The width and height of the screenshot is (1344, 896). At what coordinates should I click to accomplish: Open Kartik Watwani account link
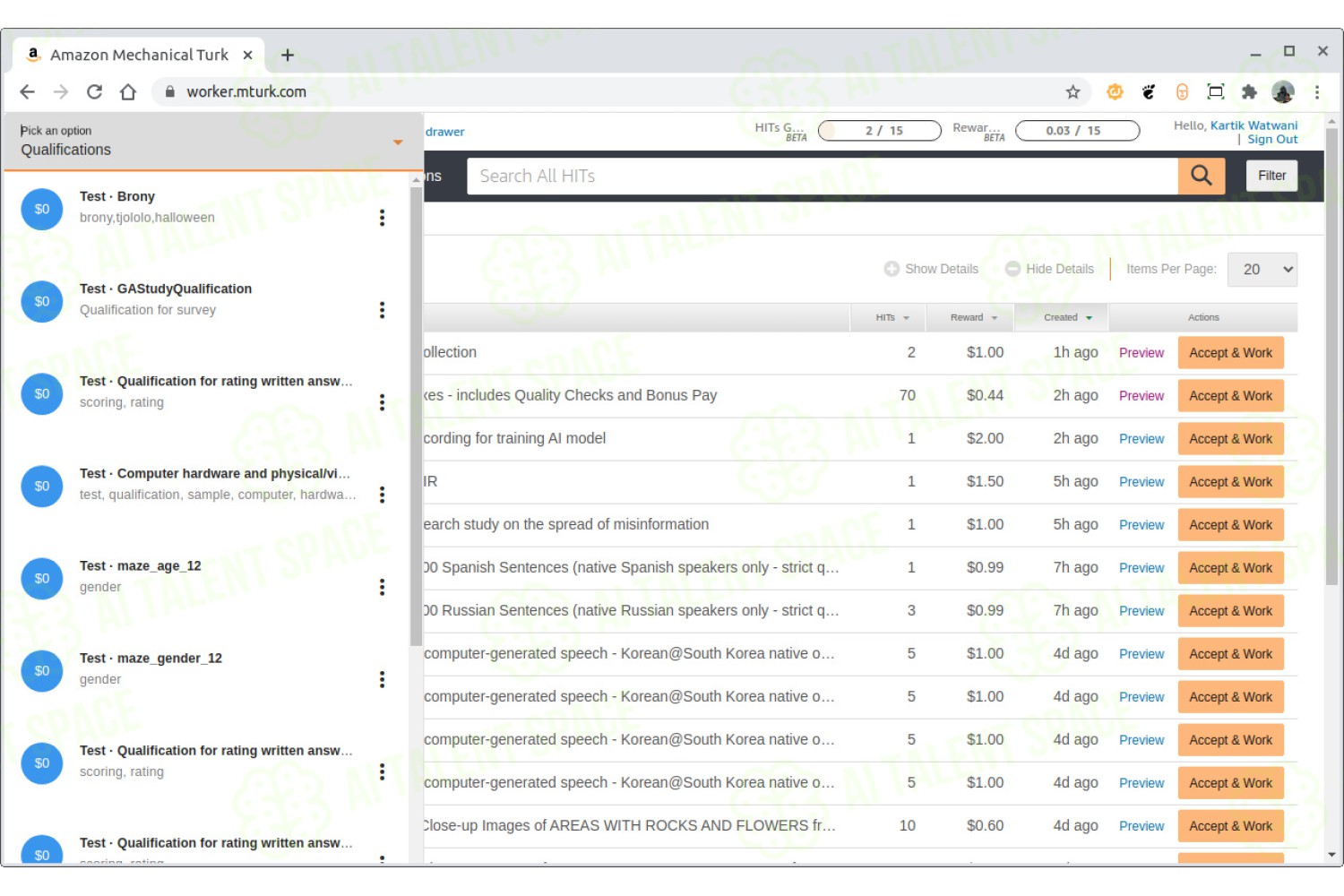point(1254,125)
